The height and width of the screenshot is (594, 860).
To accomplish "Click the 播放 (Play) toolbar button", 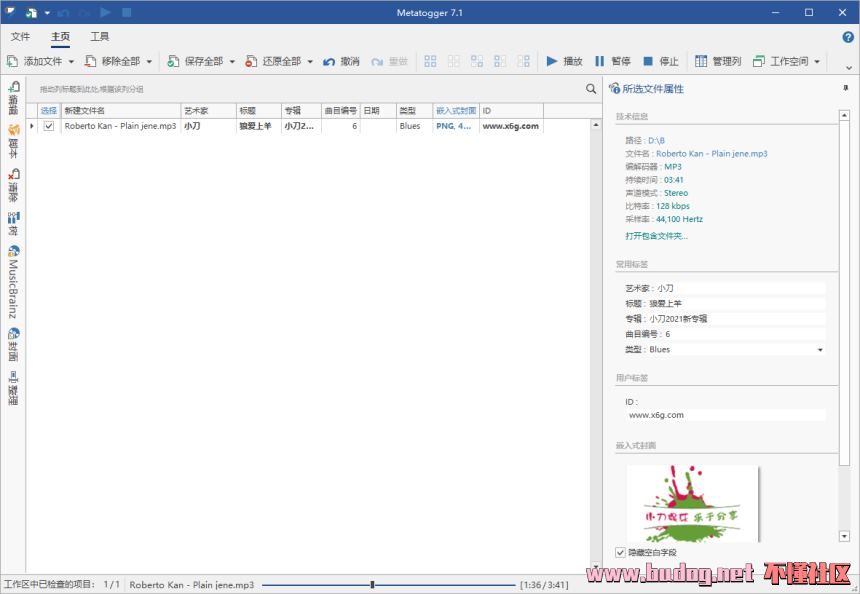I will (x=564, y=61).
